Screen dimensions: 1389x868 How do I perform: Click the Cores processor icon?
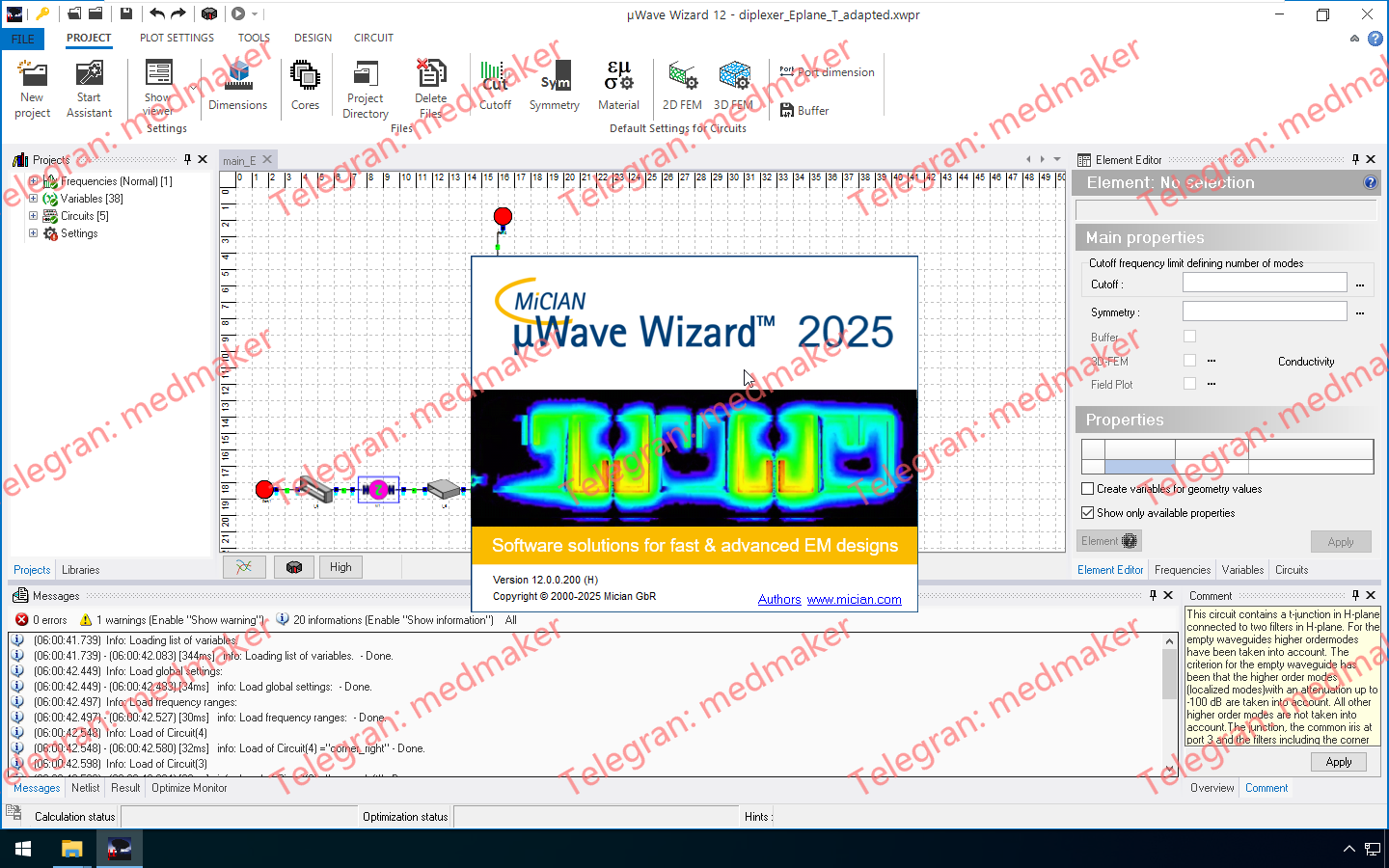305,85
